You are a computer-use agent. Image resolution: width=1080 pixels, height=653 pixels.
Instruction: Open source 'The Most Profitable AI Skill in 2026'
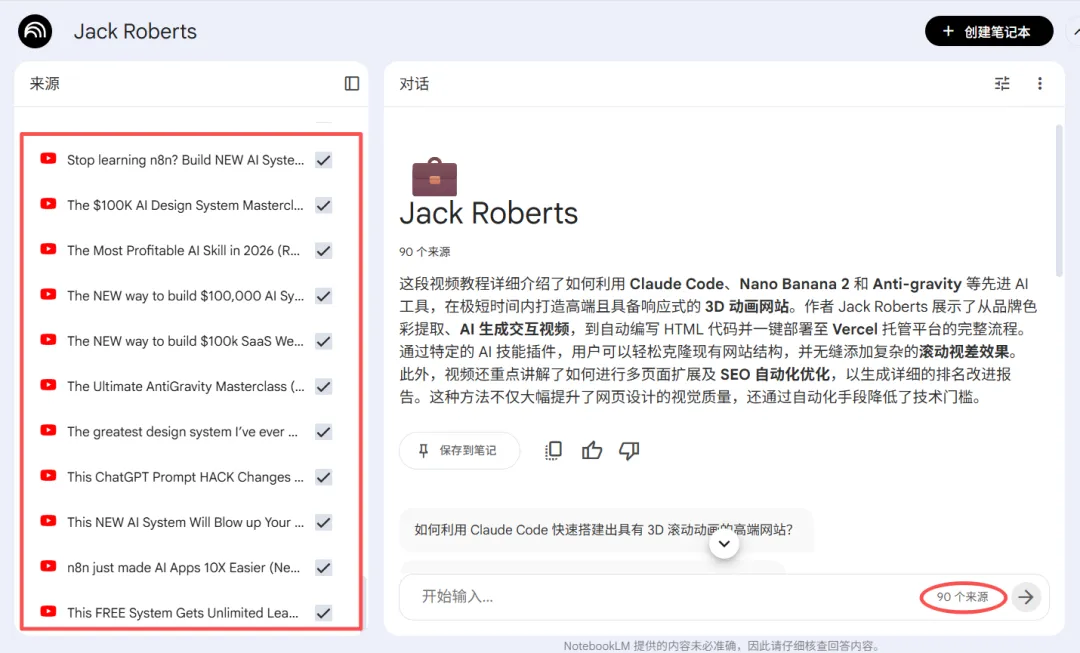point(183,251)
